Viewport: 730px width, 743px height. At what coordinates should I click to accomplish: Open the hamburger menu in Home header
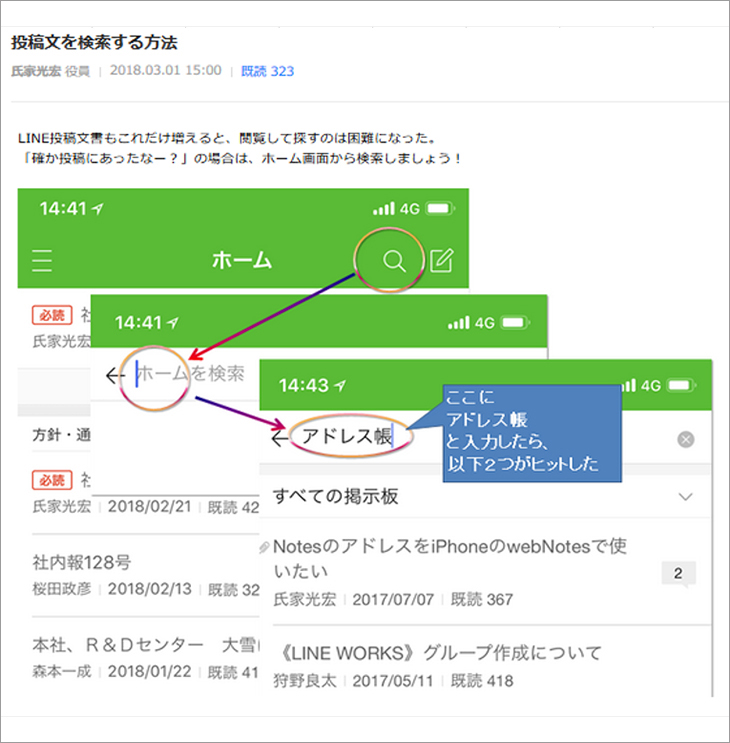[42, 262]
